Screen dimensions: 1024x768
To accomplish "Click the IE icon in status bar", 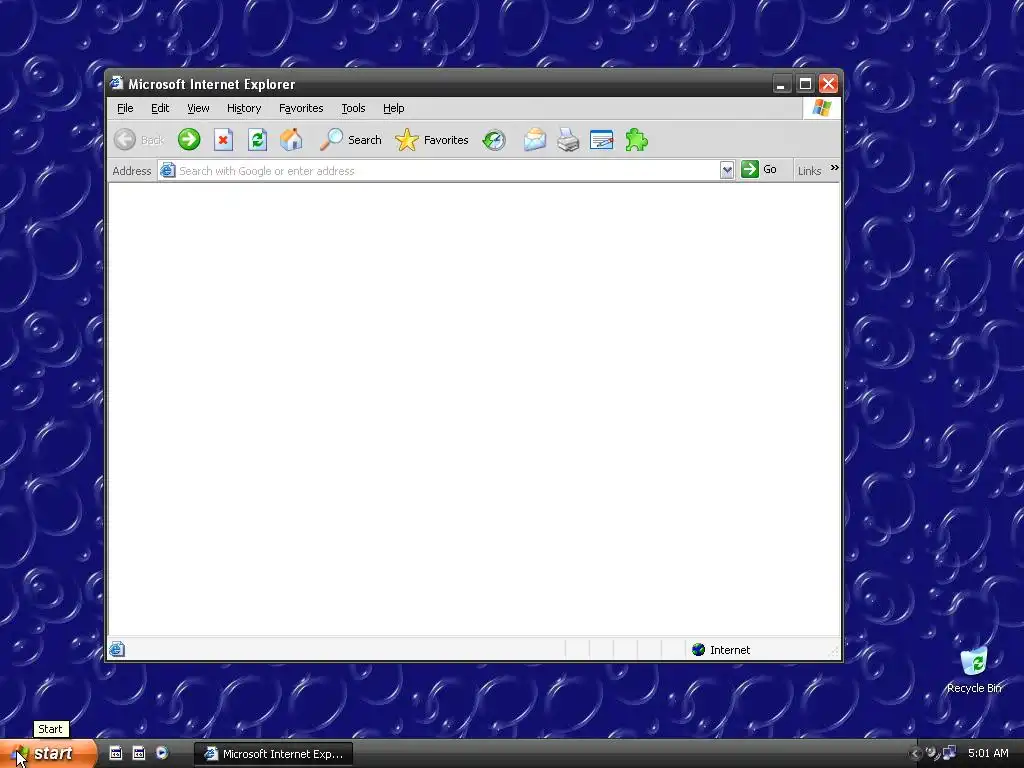I will click(117, 649).
